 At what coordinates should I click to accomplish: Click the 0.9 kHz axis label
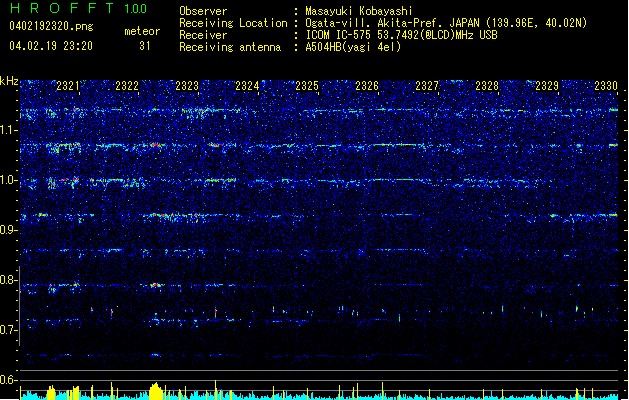pos(9,230)
